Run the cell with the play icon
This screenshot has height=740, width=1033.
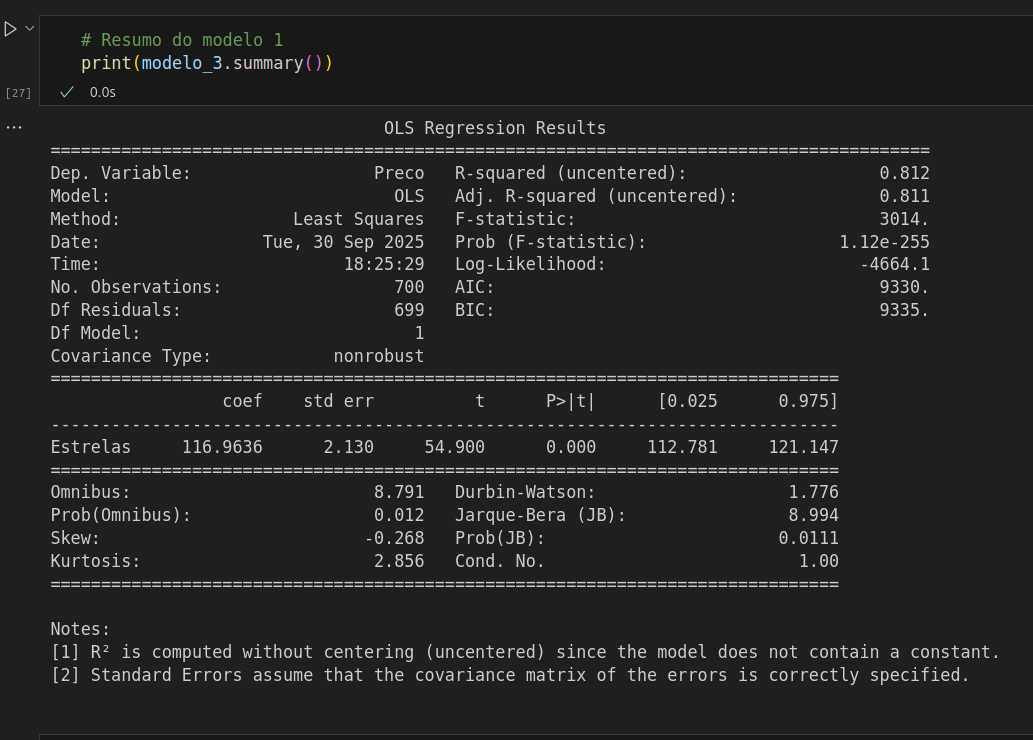(x=10, y=29)
